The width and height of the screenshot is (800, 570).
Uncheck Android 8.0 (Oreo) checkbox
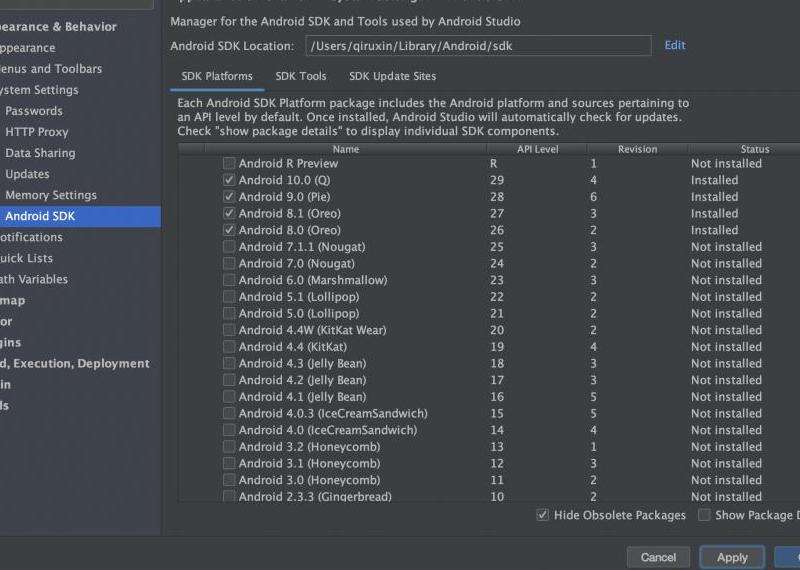(229, 230)
